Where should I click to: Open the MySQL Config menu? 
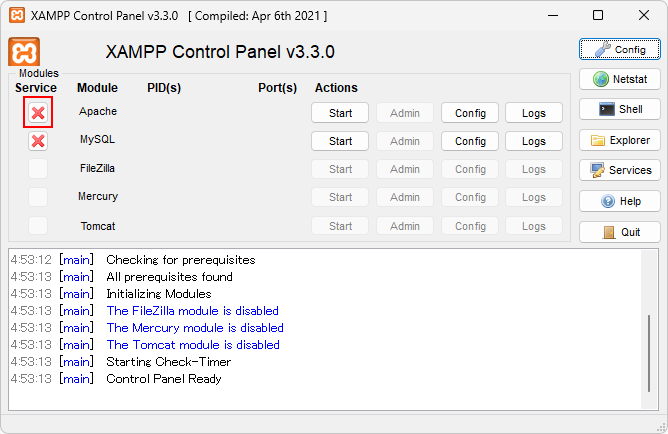click(x=470, y=141)
